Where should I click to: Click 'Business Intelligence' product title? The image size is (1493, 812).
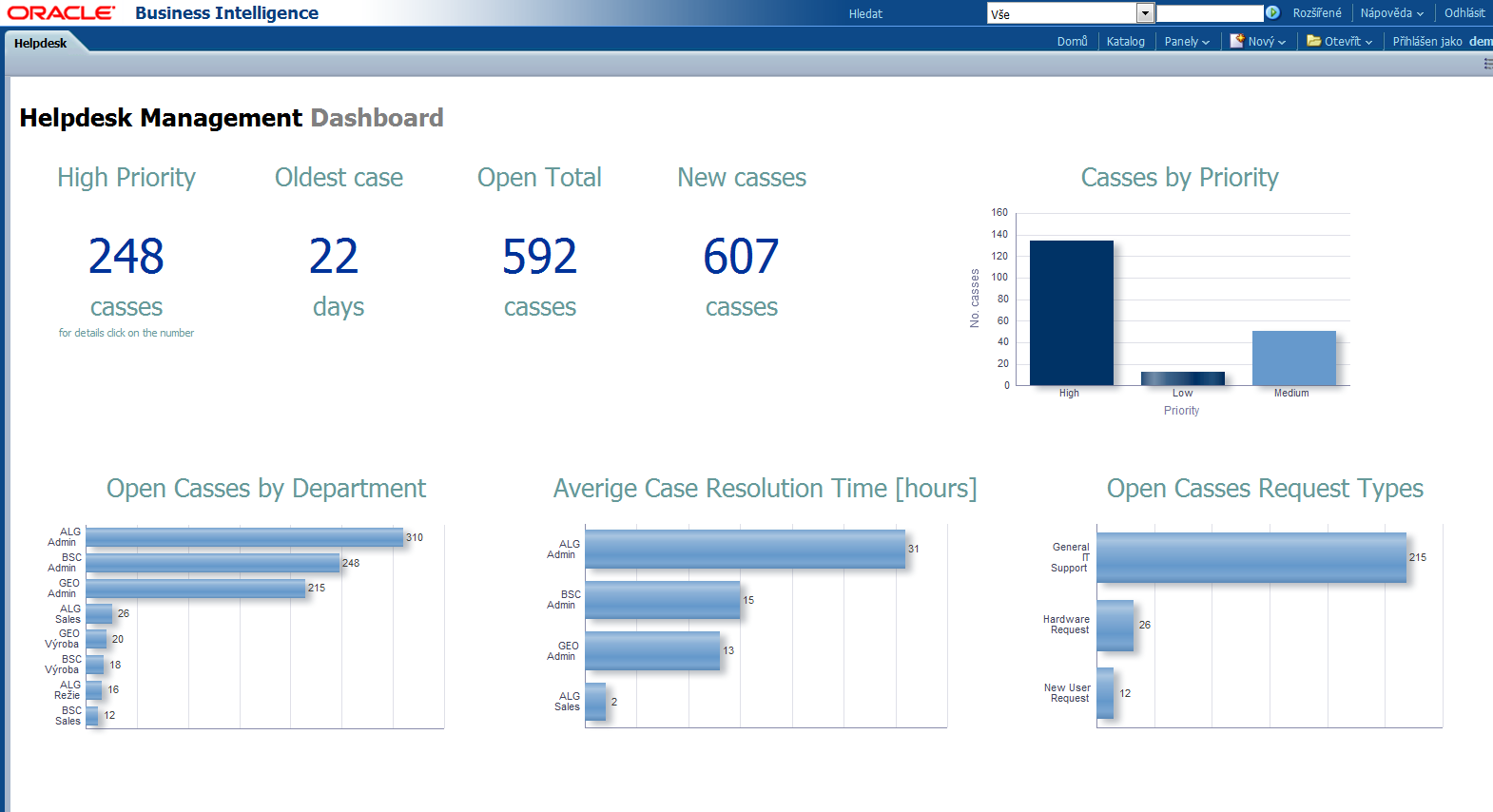tap(226, 13)
